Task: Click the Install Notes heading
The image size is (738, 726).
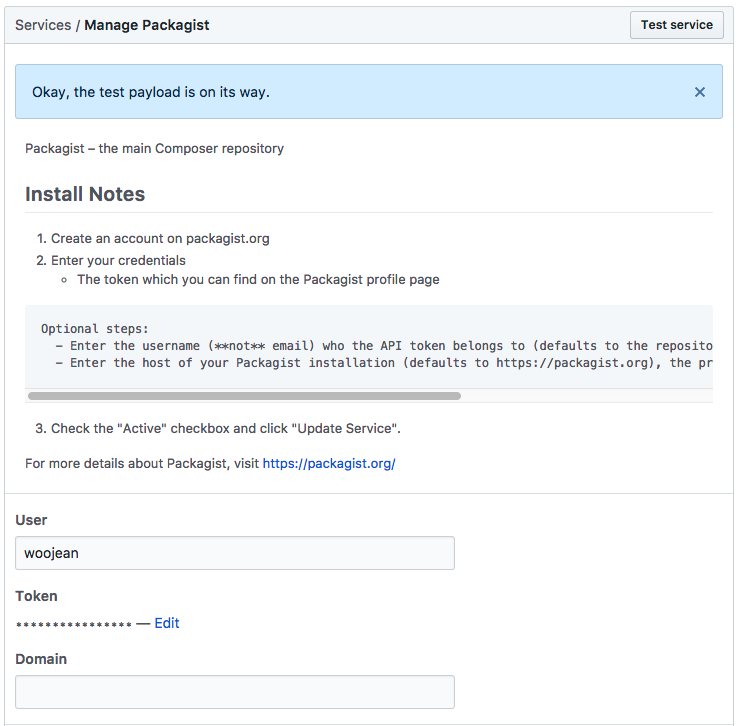Action: 85,194
